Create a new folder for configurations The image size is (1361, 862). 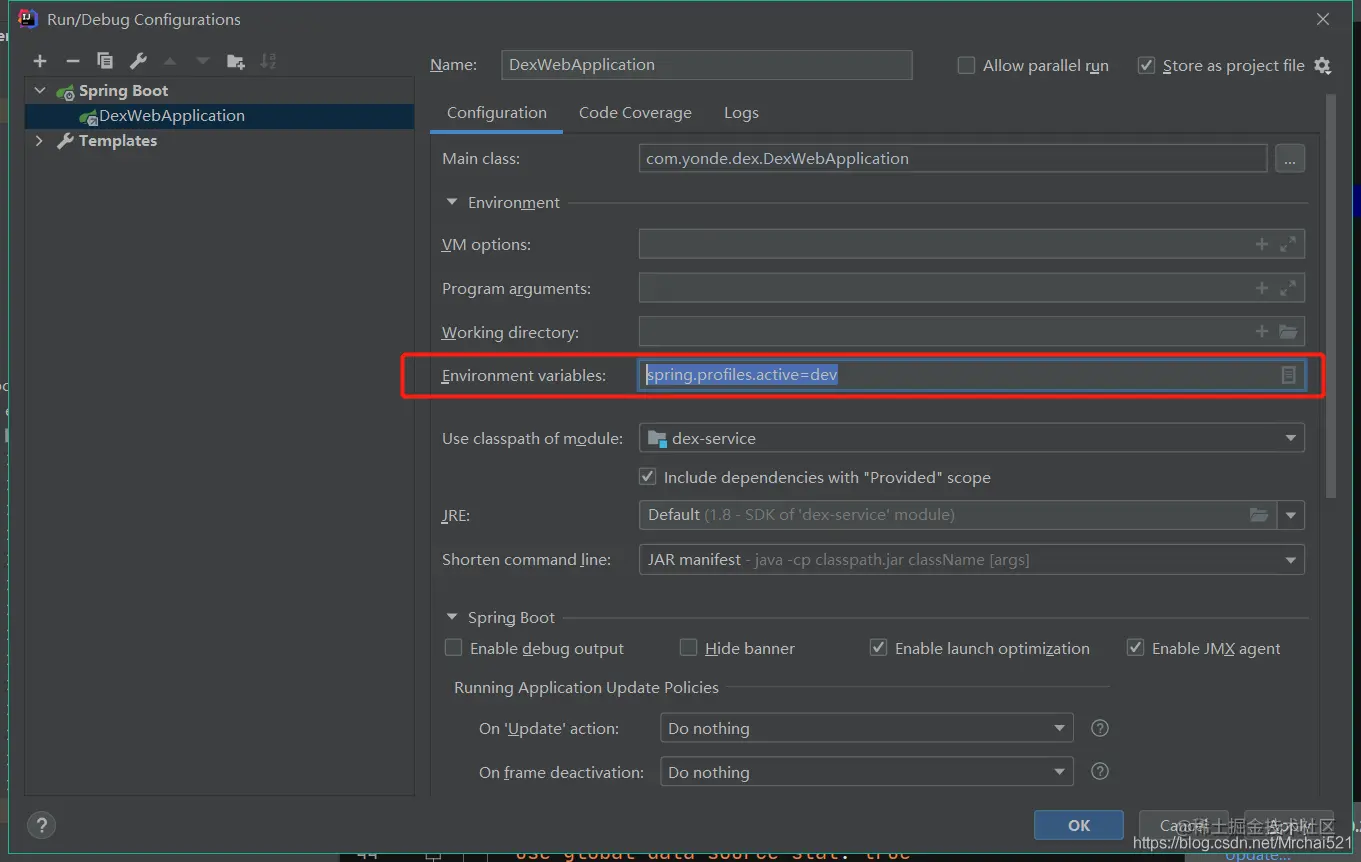(236, 61)
